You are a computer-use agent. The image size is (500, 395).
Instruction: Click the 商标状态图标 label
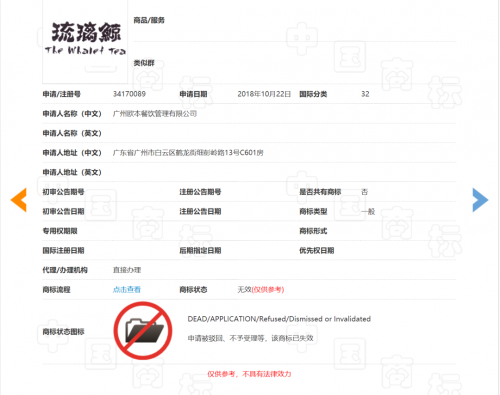click(x=63, y=332)
